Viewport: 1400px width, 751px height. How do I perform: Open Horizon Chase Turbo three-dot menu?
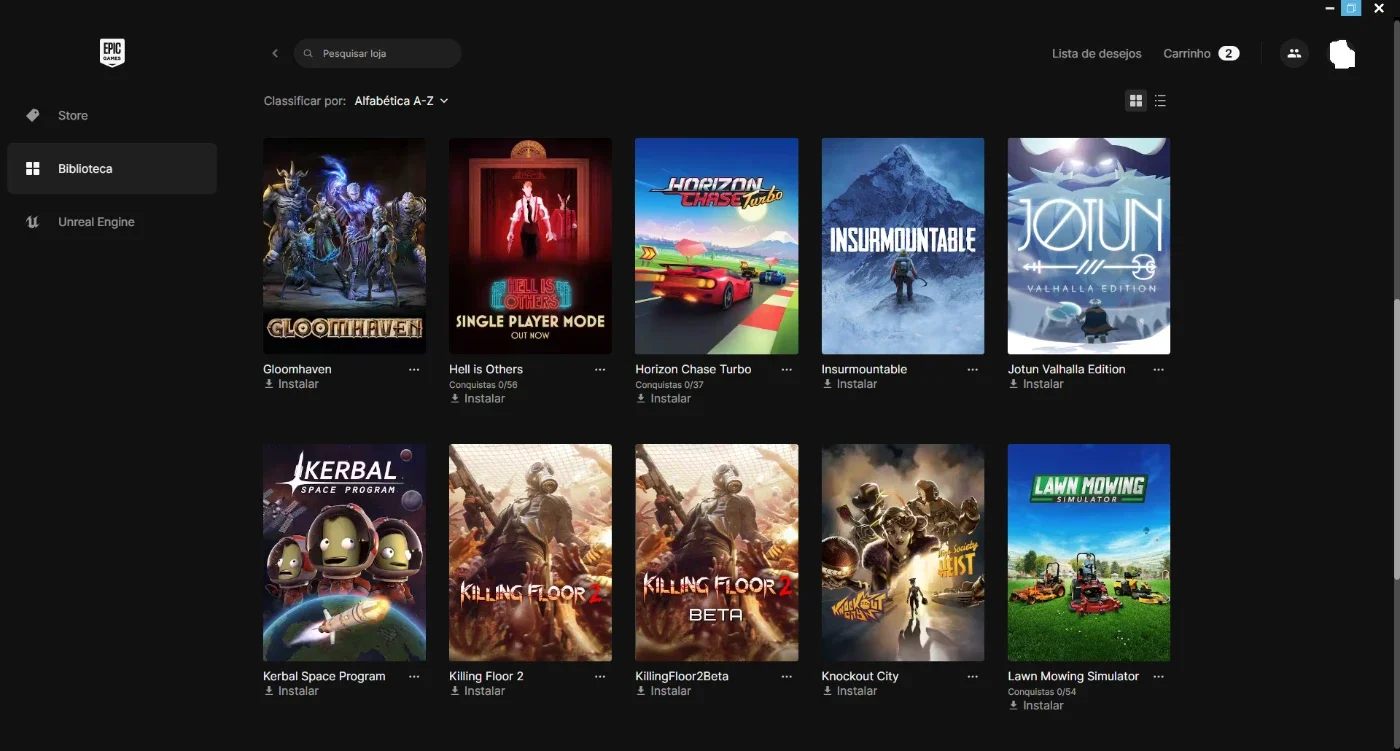tap(786, 370)
